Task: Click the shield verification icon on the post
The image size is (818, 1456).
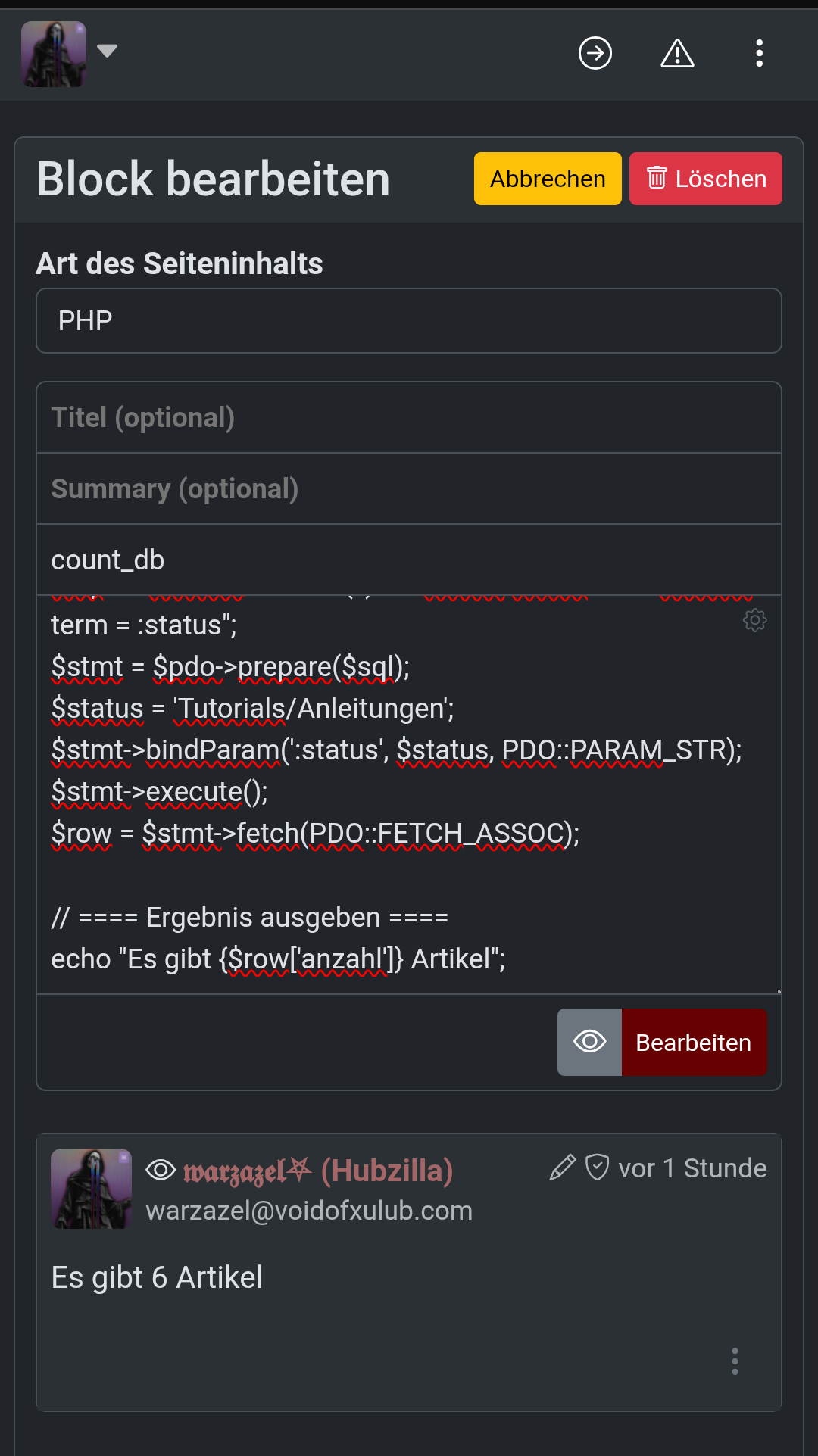Action: coord(598,1168)
